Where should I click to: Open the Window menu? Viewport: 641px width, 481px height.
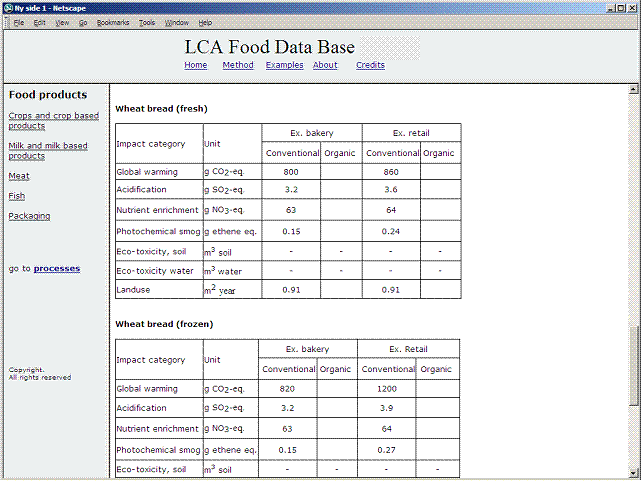coord(177,23)
